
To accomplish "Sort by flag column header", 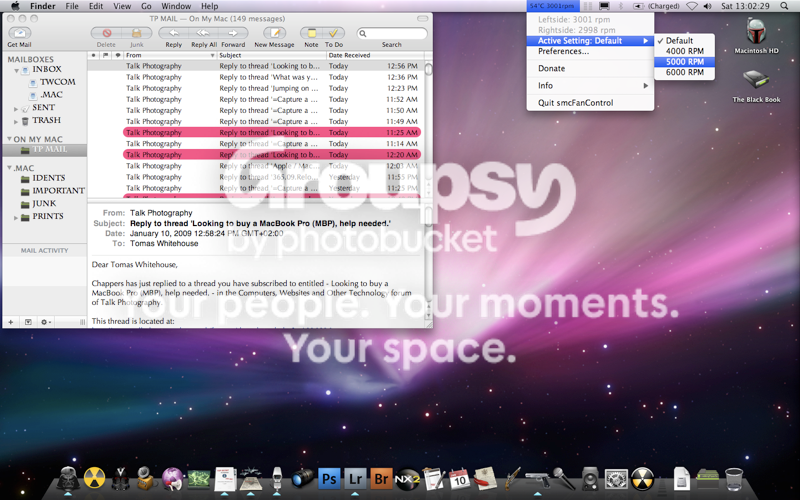I will click(x=106, y=55).
